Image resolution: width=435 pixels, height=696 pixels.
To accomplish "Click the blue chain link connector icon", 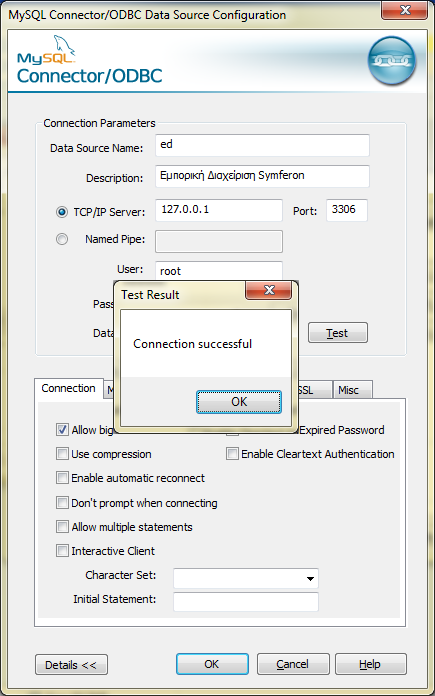I will point(392,61).
